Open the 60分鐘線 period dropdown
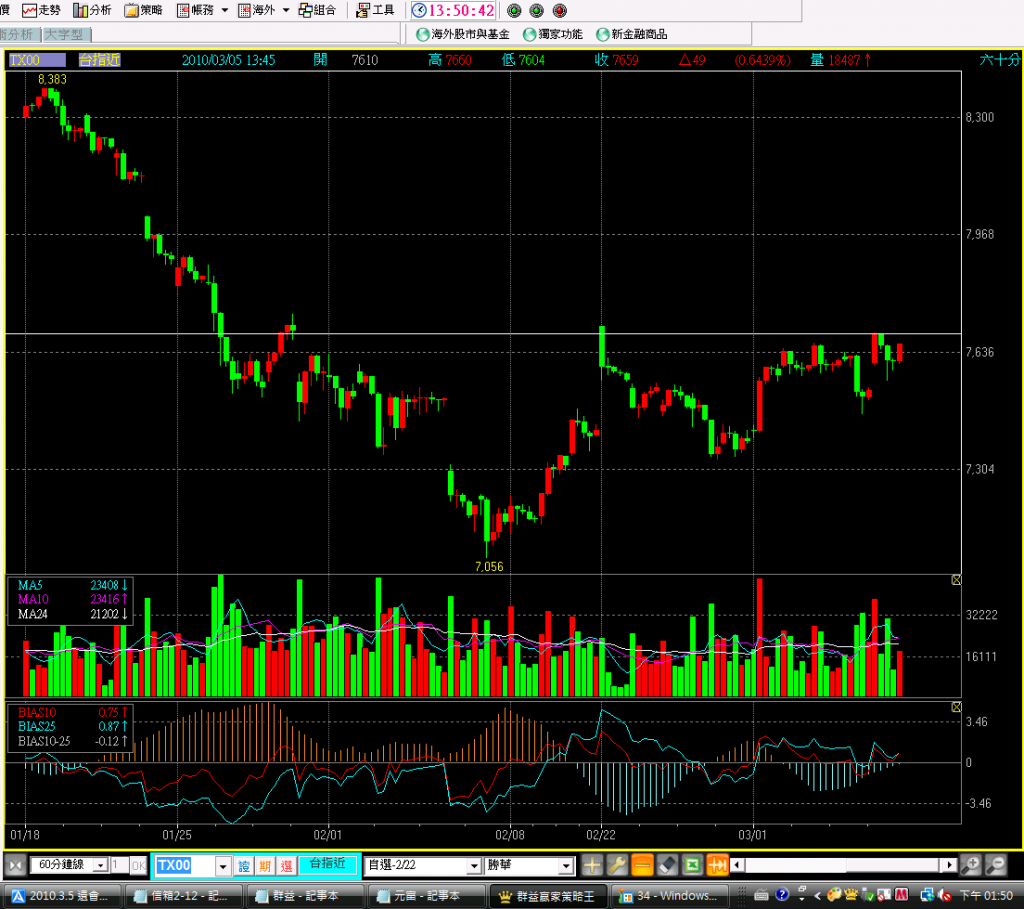This screenshot has width=1024, height=909. point(69,865)
